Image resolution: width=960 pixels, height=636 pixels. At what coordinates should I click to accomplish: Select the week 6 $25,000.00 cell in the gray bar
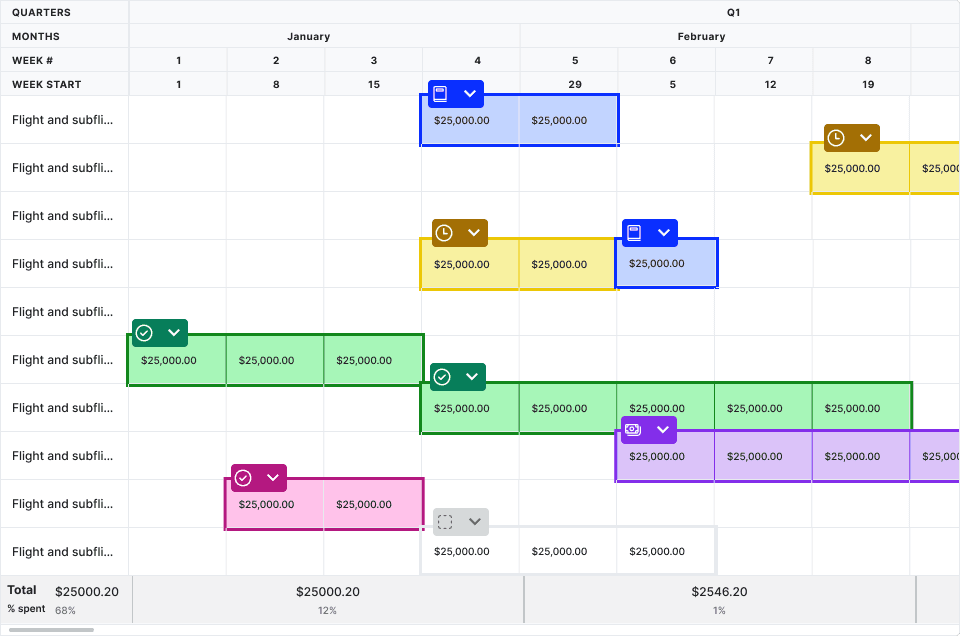[x=666, y=552]
